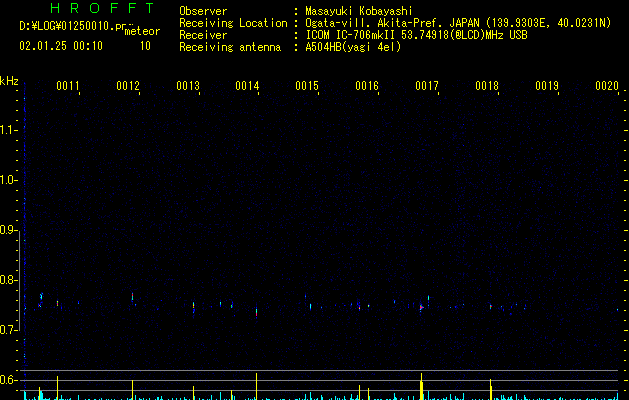
Task: Click the 'Observer' field label
Action: [203, 11]
